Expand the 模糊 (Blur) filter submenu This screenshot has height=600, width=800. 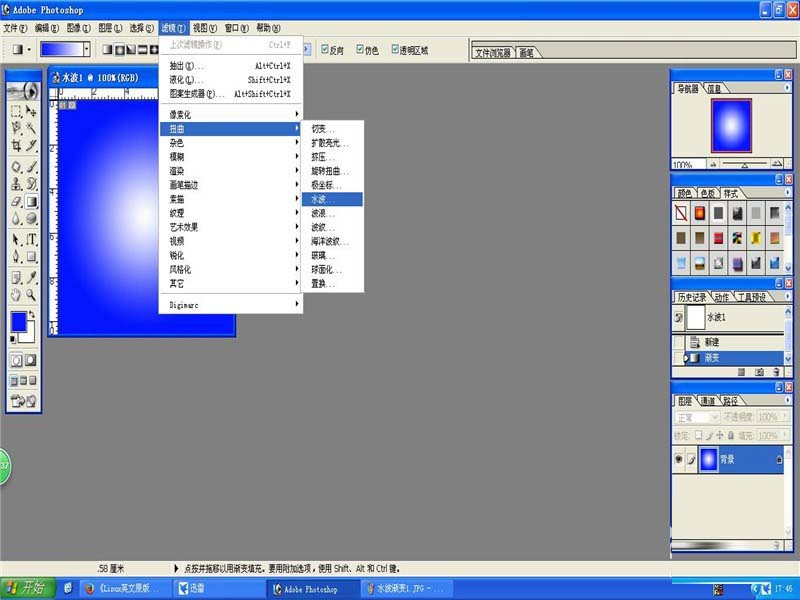(x=231, y=157)
